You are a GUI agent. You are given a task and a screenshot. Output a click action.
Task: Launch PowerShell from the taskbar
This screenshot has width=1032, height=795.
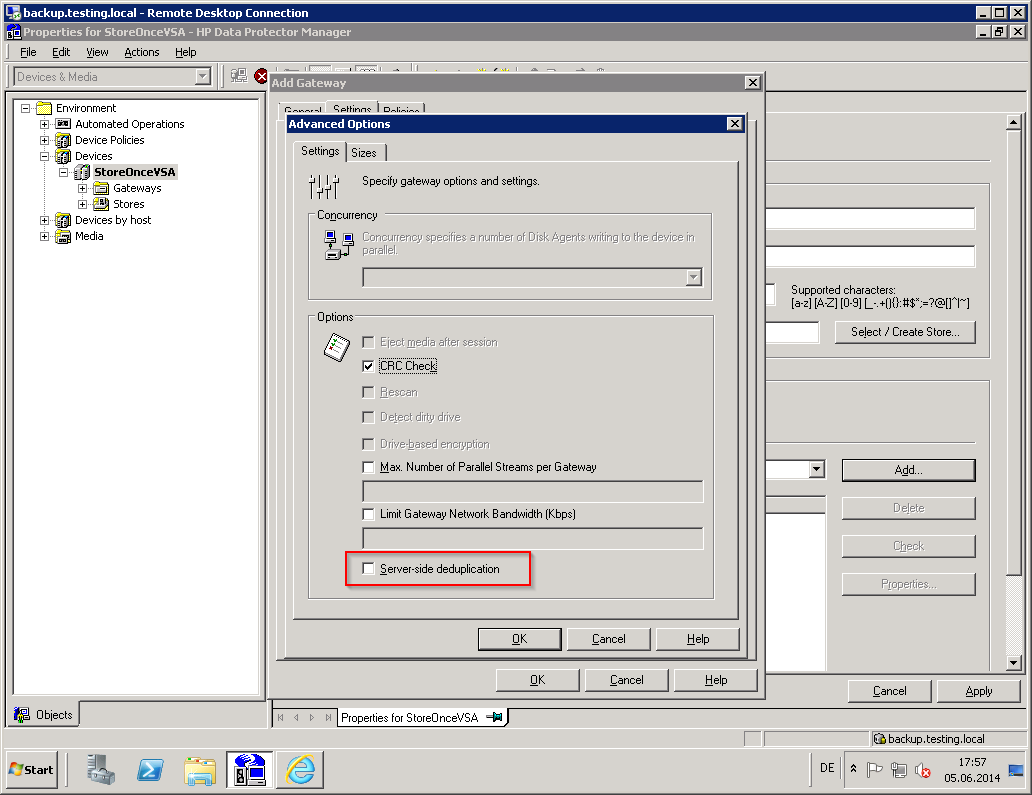click(x=150, y=769)
